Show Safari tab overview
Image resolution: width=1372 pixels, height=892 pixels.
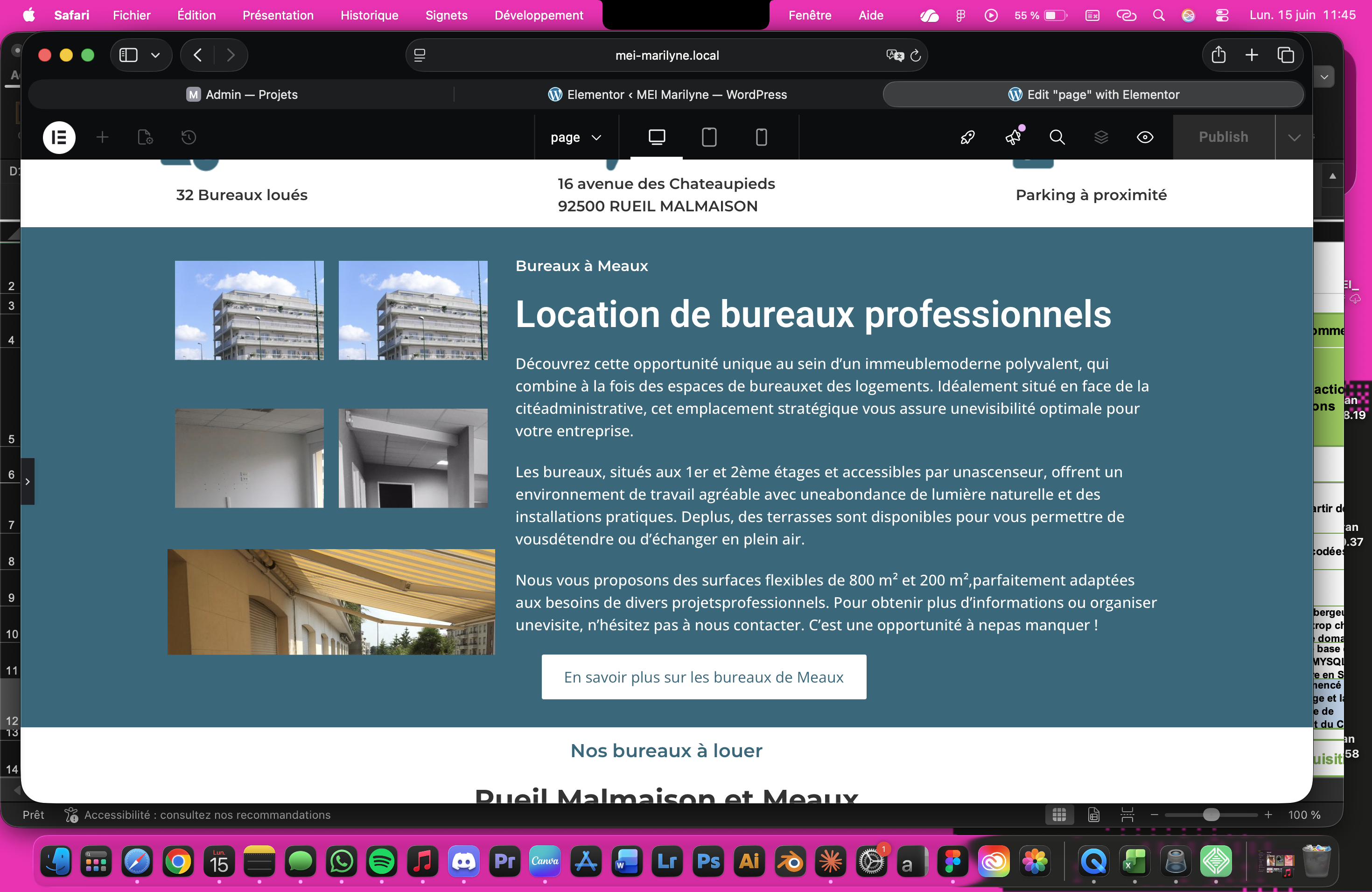coord(1286,56)
